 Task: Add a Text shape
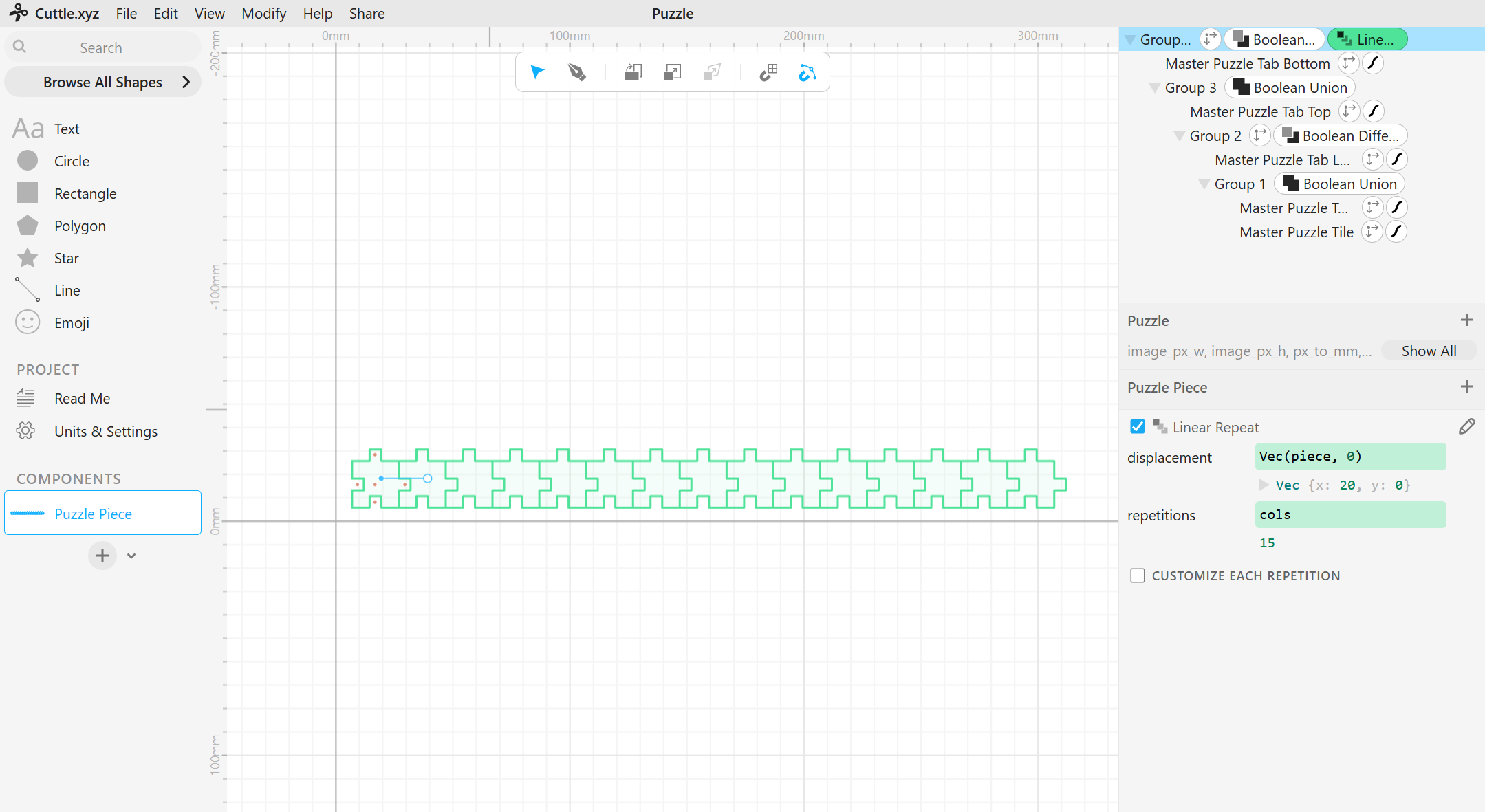pyautogui.click(x=67, y=129)
